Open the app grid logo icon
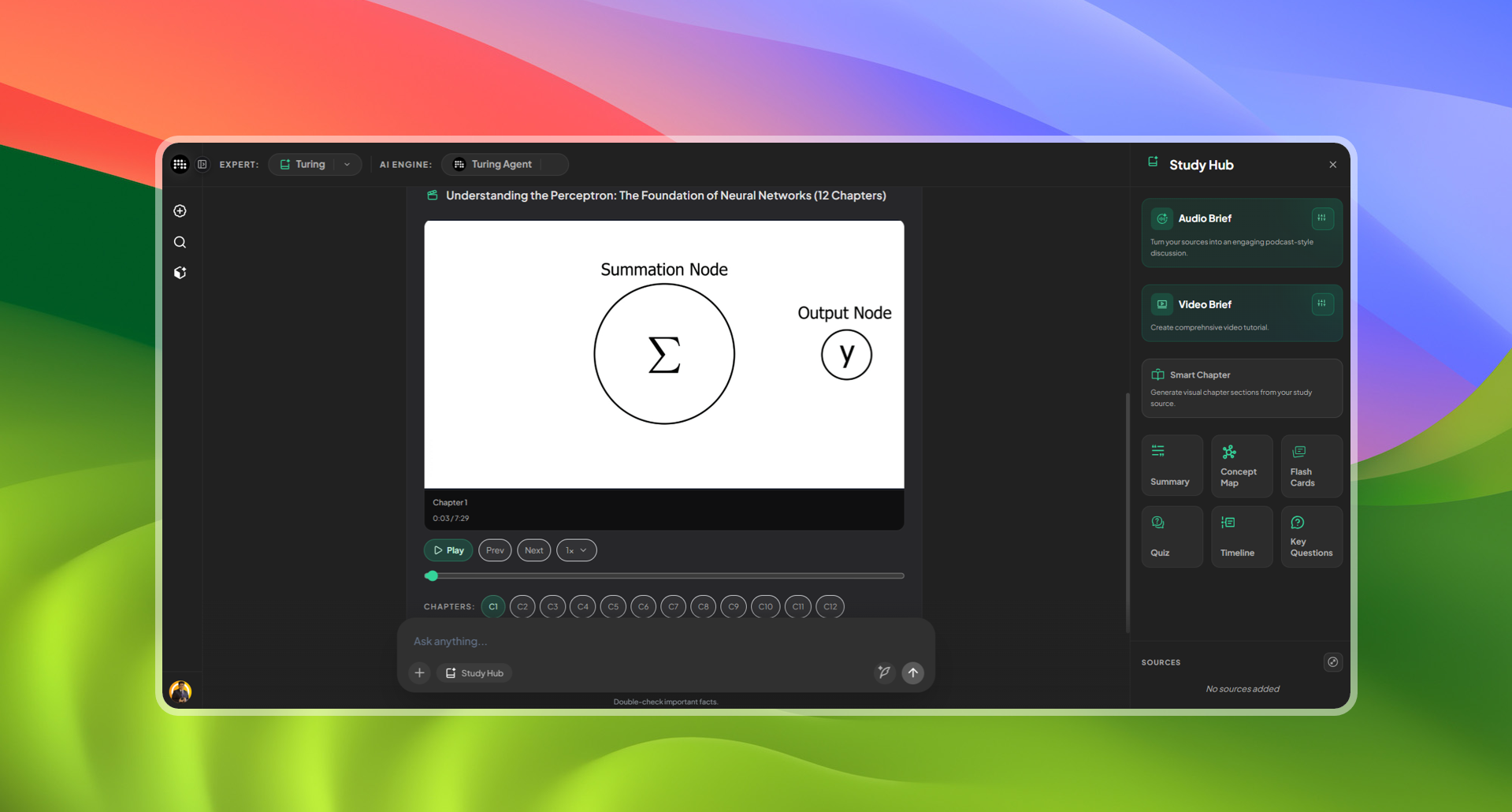 (180, 164)
